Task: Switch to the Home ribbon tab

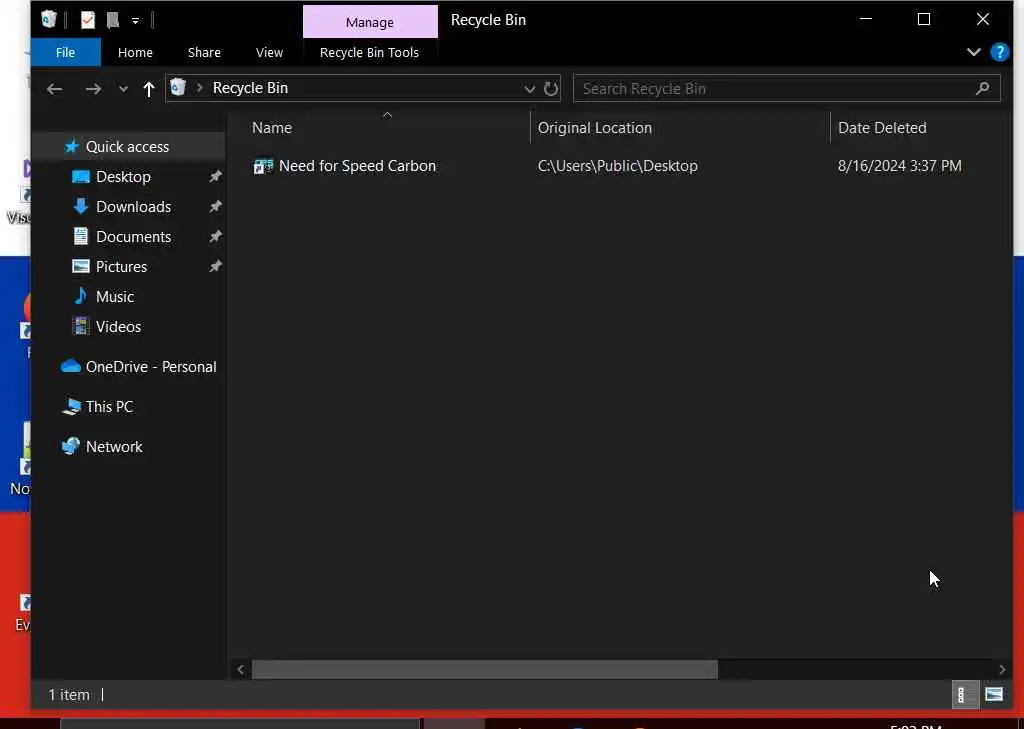Action: pyautogui.click(x=135, y=52)
